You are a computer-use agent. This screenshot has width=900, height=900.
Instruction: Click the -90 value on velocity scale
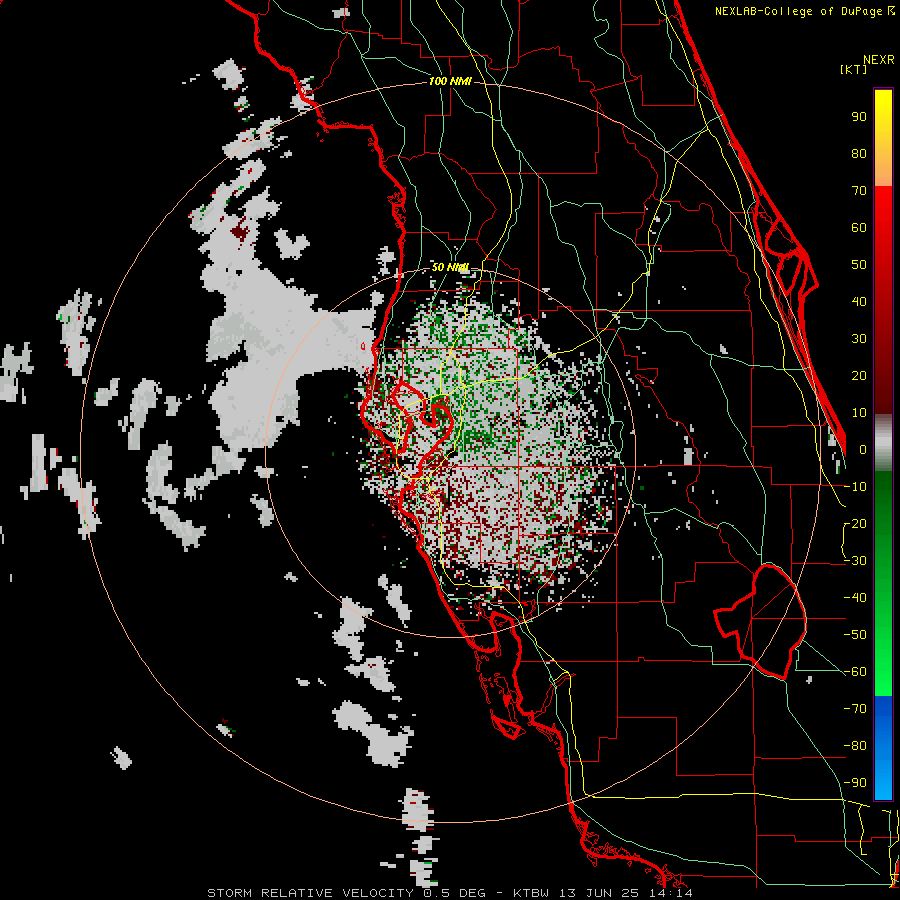pyautogui.click(x=855, y=782)
